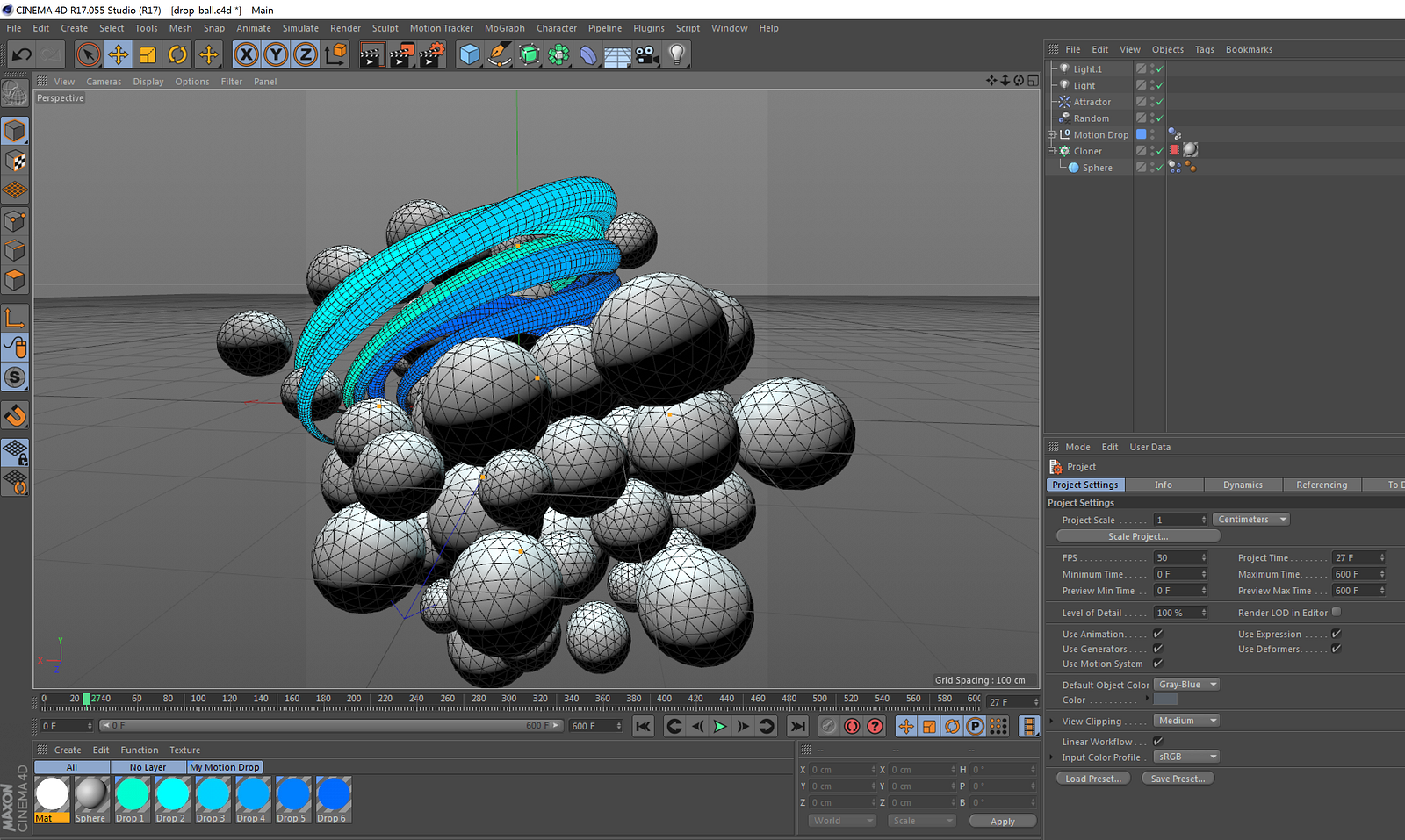Click the Undo arrow icon
Viewport: 1405px width, 840px height.
point(22,54)
